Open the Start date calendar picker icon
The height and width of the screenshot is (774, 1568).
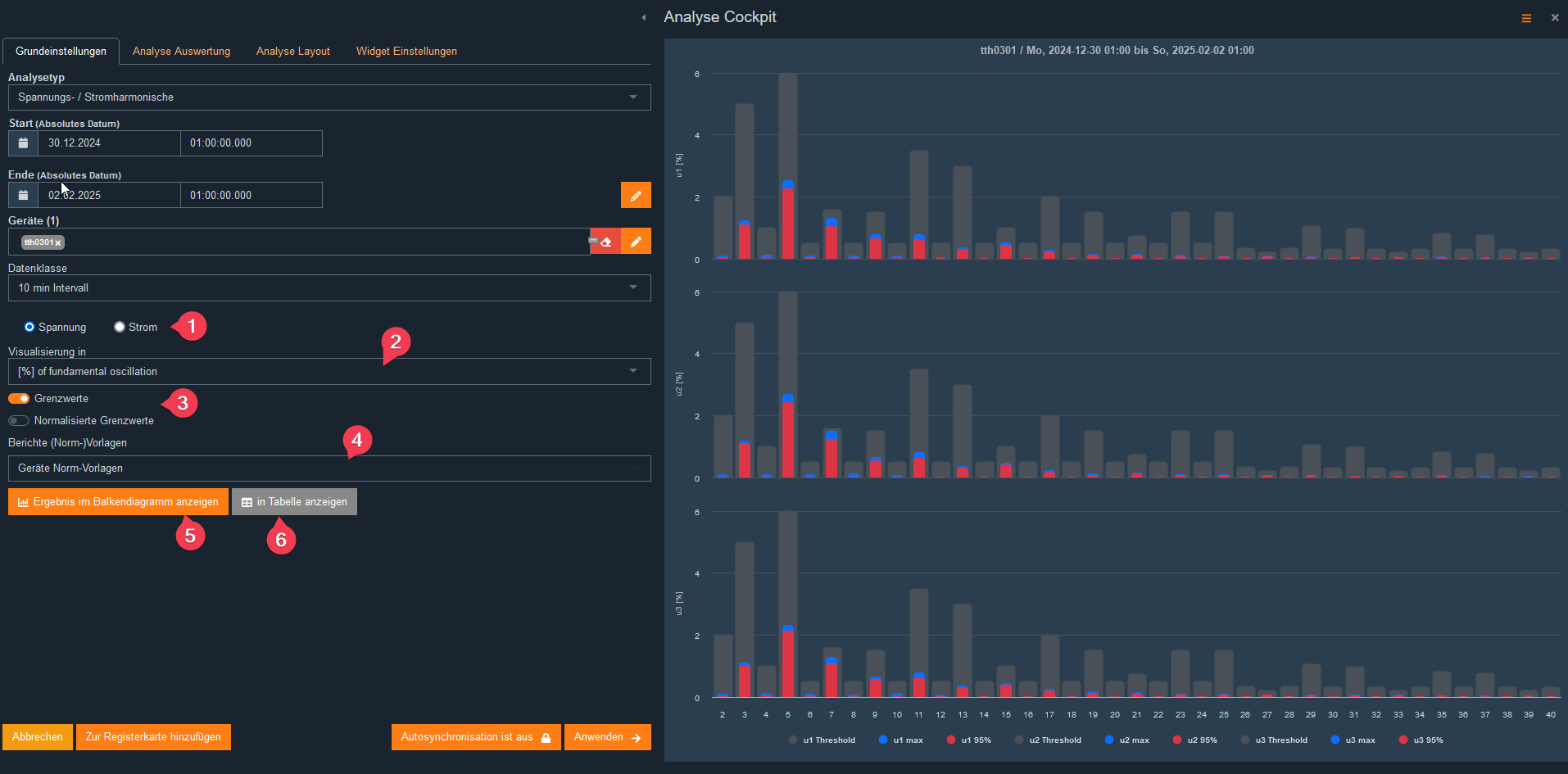click(x=23, y=143)
